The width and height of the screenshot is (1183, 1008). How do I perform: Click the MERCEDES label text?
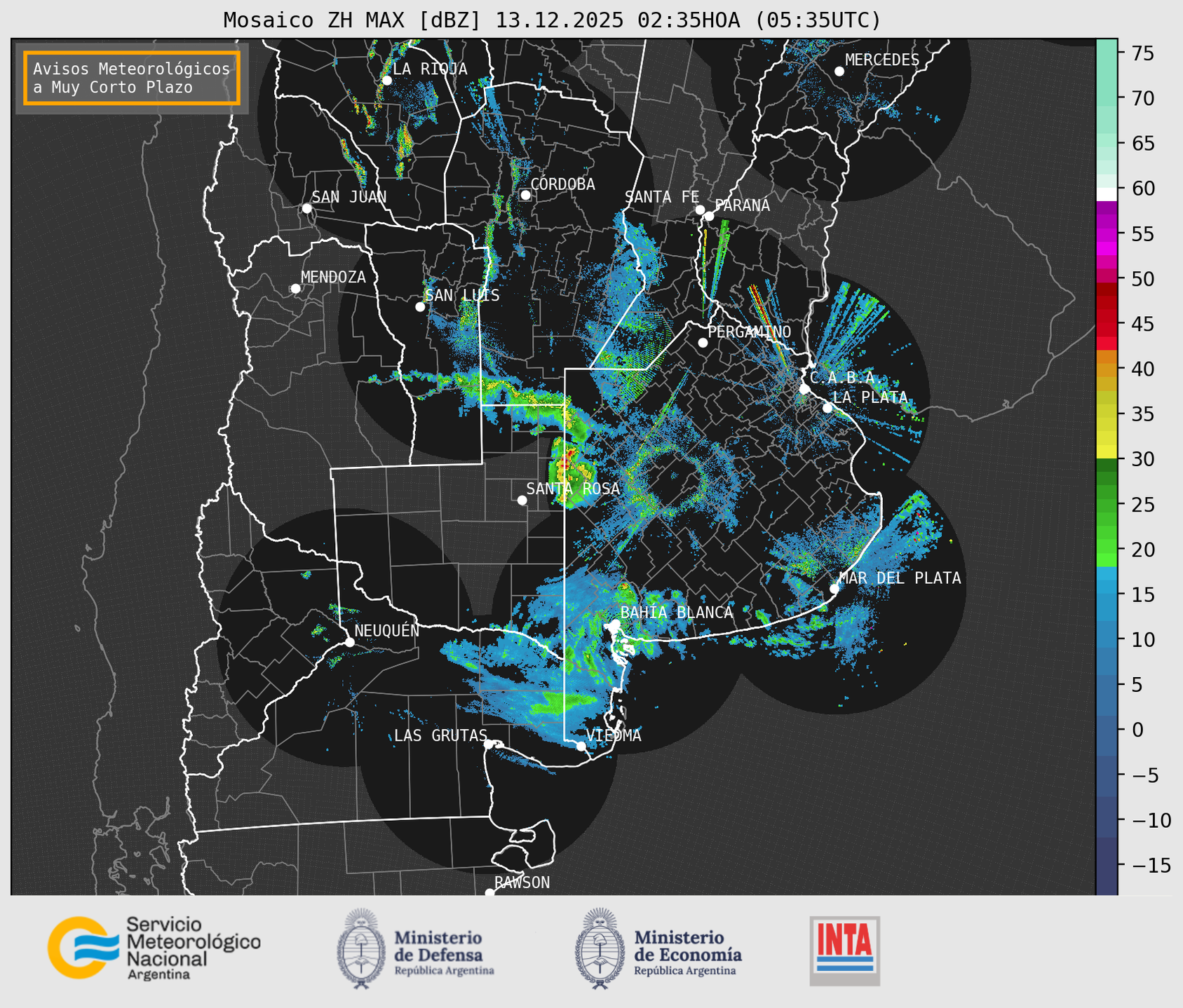coord(881,60)
